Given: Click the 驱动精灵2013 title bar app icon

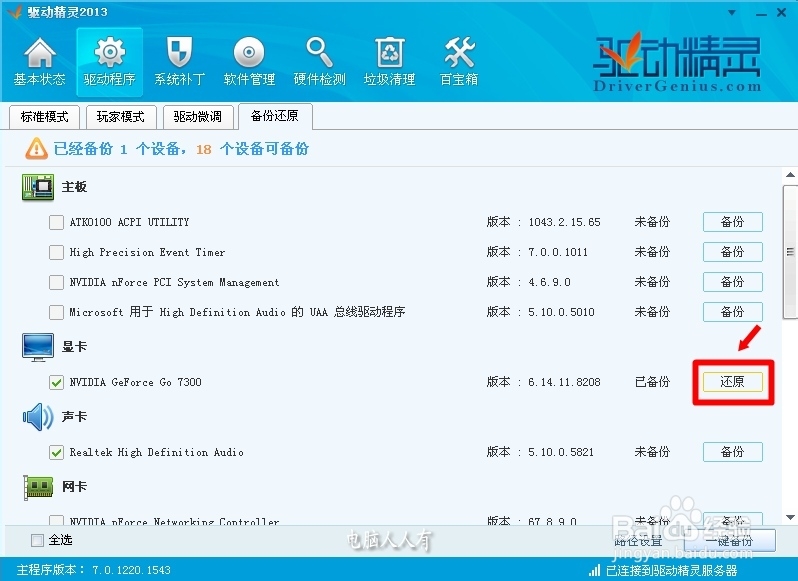Looking at the screenshot, I should pos(14,12).
